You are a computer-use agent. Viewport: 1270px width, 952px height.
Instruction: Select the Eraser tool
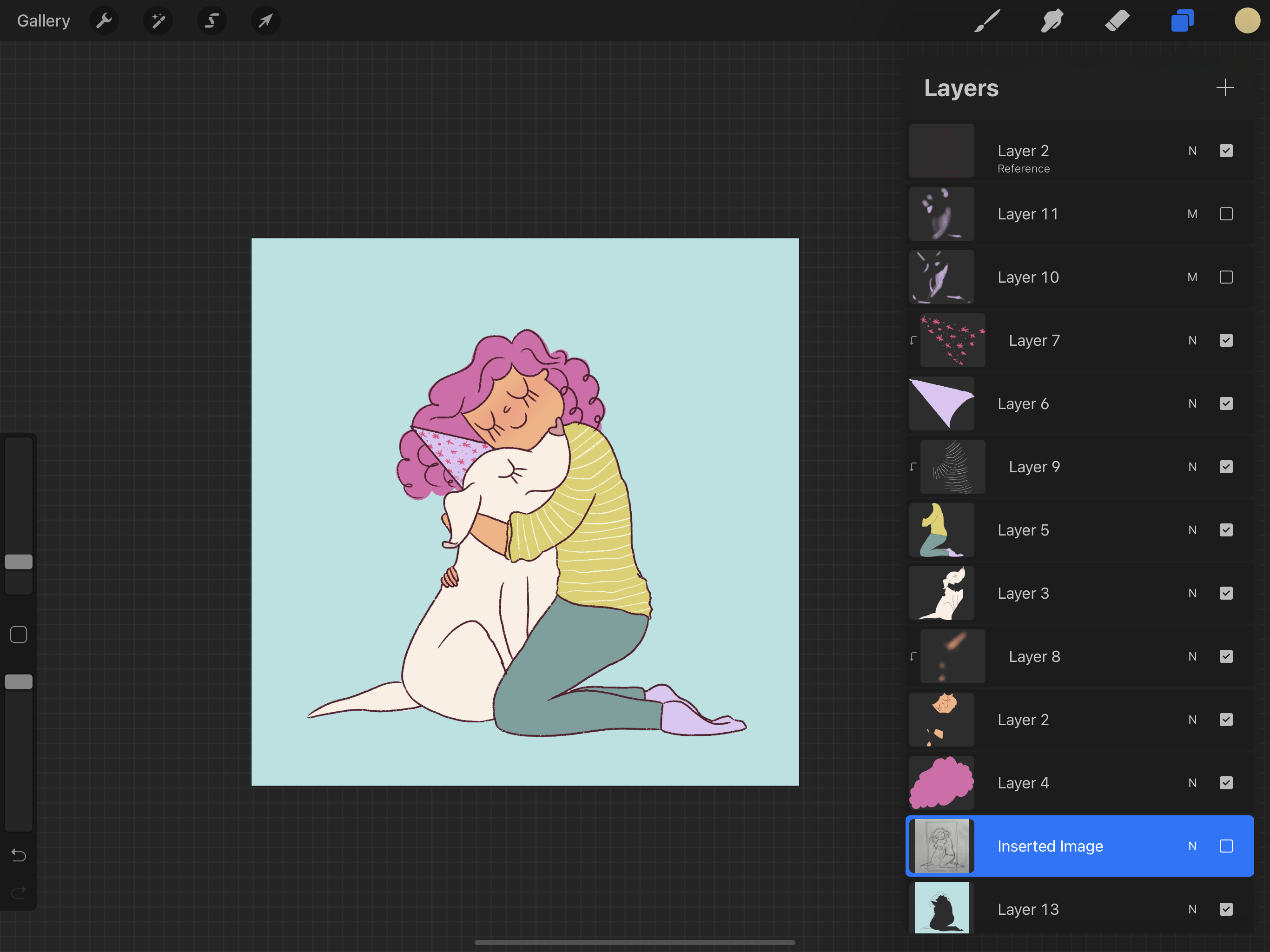click(x=1117, y=20)
